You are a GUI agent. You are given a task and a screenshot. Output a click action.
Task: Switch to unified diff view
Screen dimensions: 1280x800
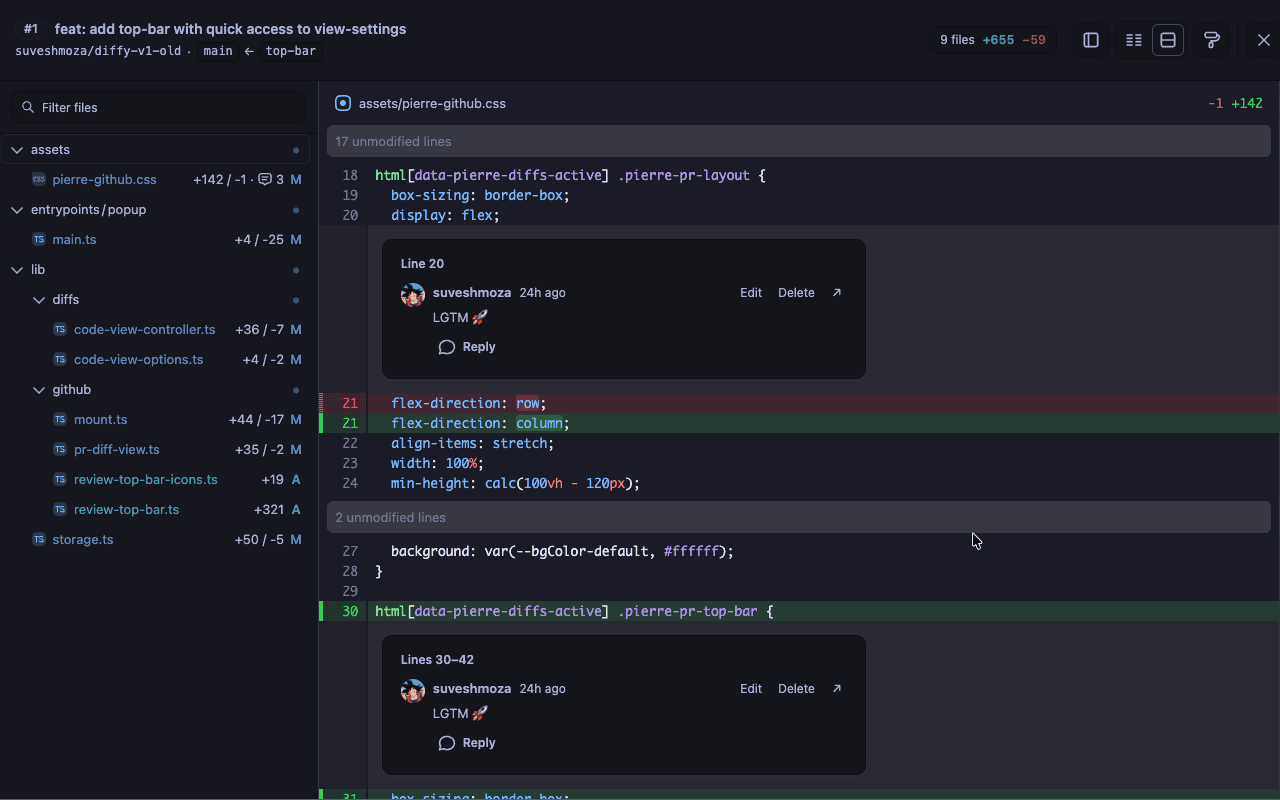(1168, 40)
